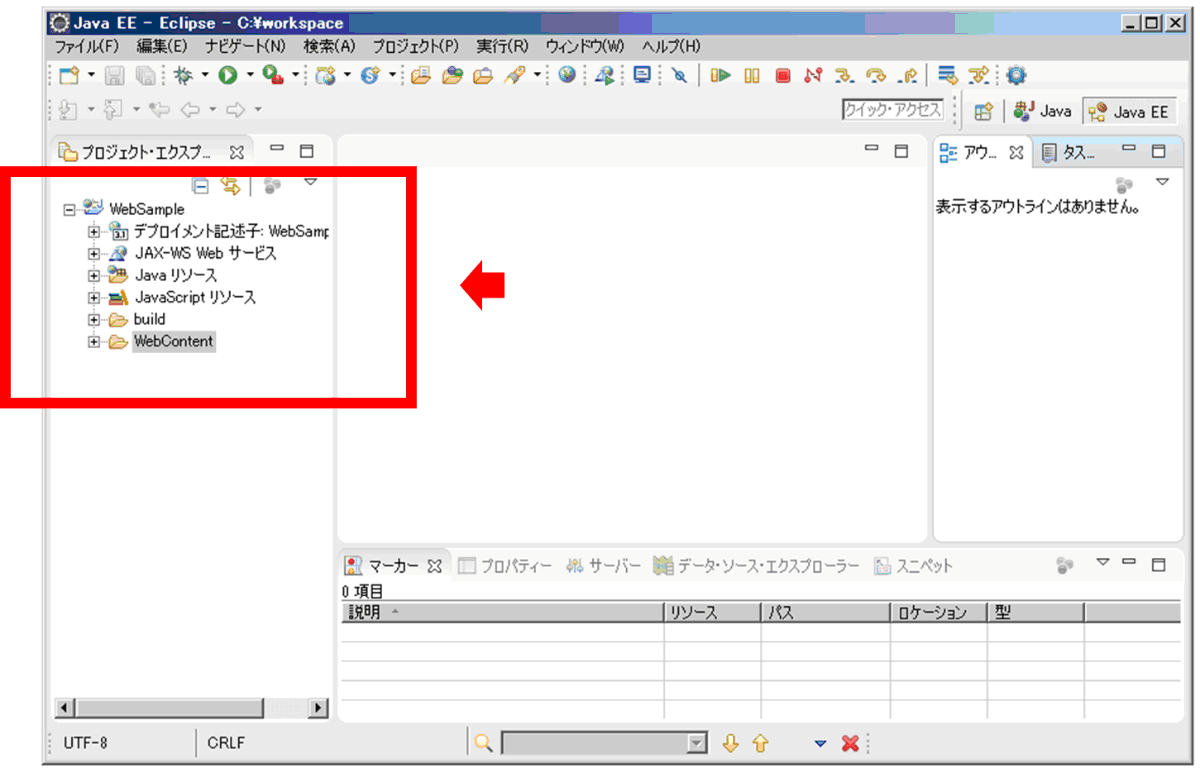Click the find next down arrow
Image resolution: width=1200 pixels, height=773 pixels.
pyautogui.click(x=730, y=743)
